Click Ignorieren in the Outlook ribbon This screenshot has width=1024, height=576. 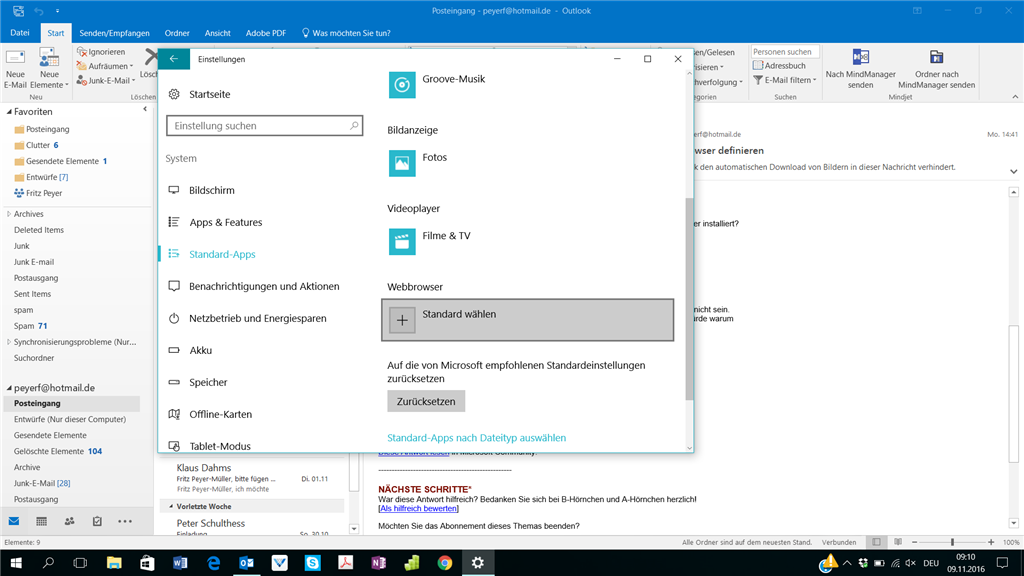point(101,52)
